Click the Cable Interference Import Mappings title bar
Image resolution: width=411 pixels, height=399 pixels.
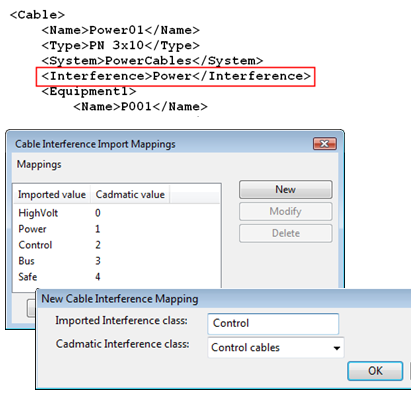click(x=160, y=144)
